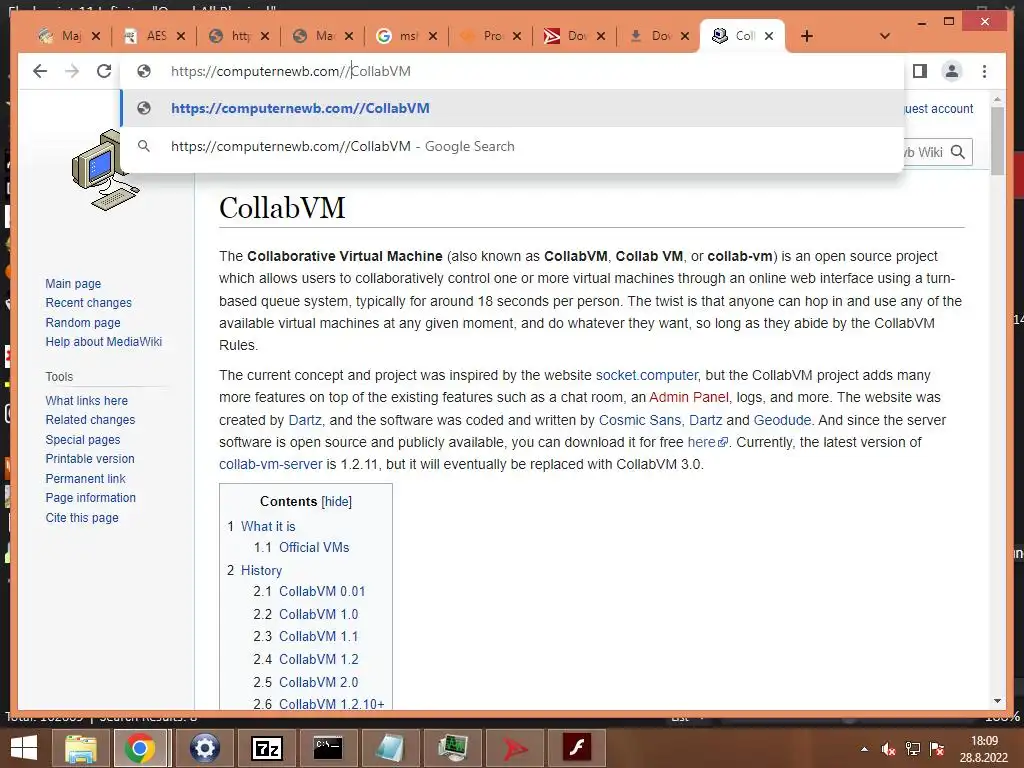
Task: Open File Explorer from the taskbar
Action: [80, 748]
